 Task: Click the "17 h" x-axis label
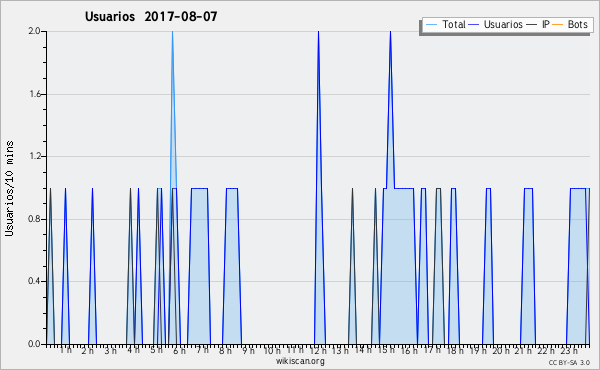[432, 350]
